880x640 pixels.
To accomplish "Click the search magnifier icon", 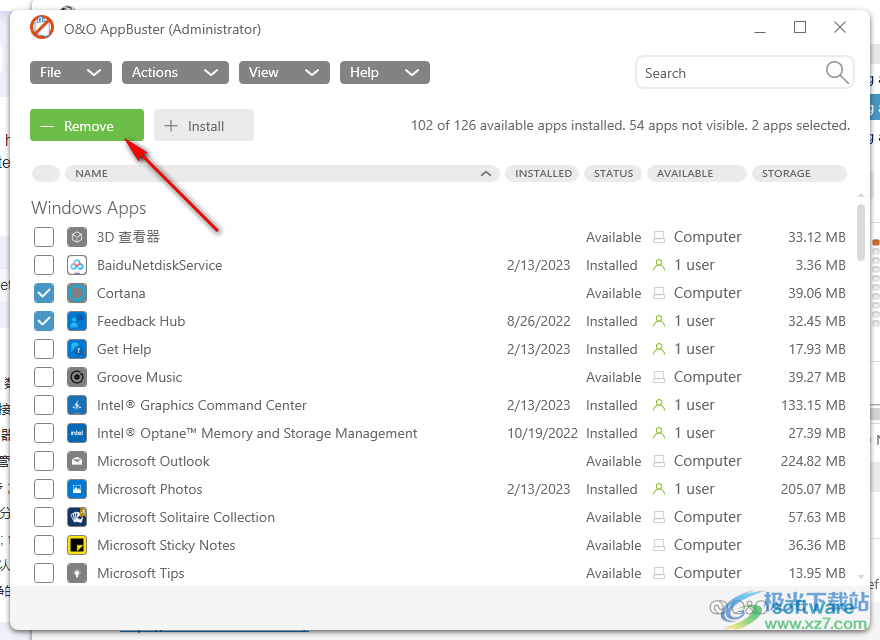I will [837, 72].
